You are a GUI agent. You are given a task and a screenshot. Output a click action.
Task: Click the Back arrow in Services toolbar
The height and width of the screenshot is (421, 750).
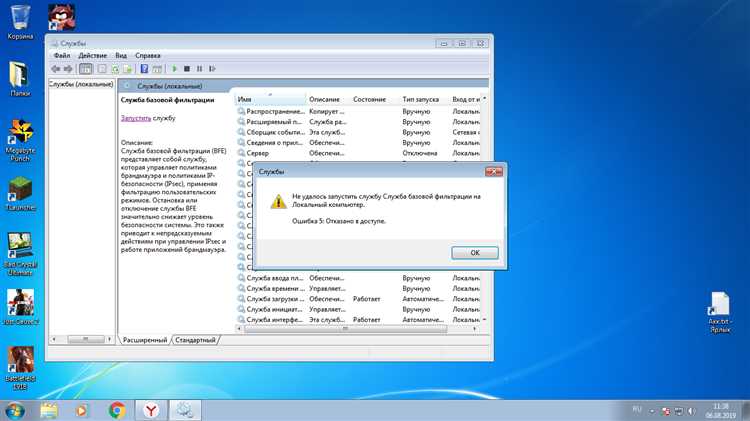click(55, 69)
